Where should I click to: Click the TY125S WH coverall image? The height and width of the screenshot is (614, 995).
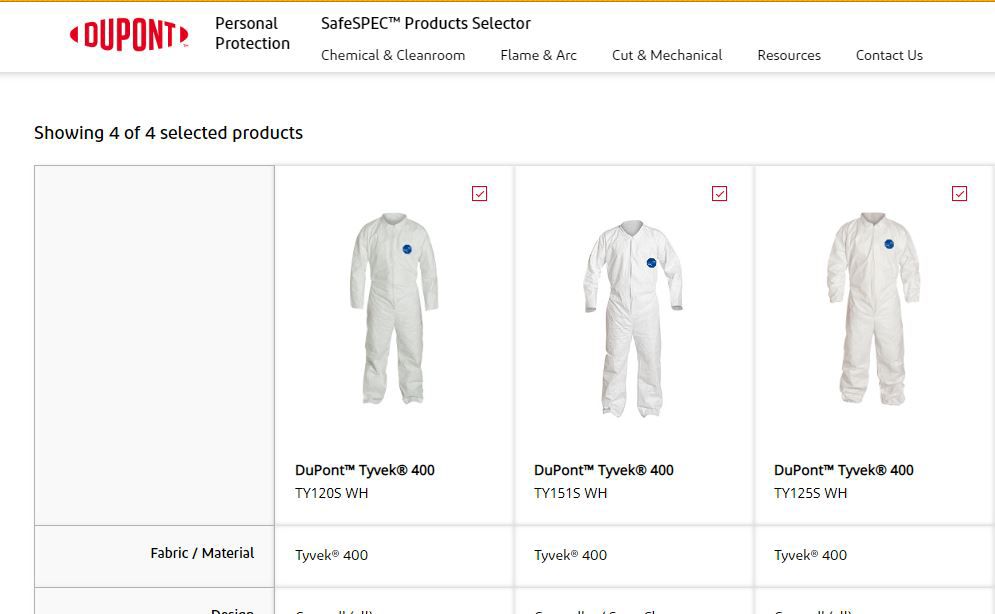click(873, 309)
